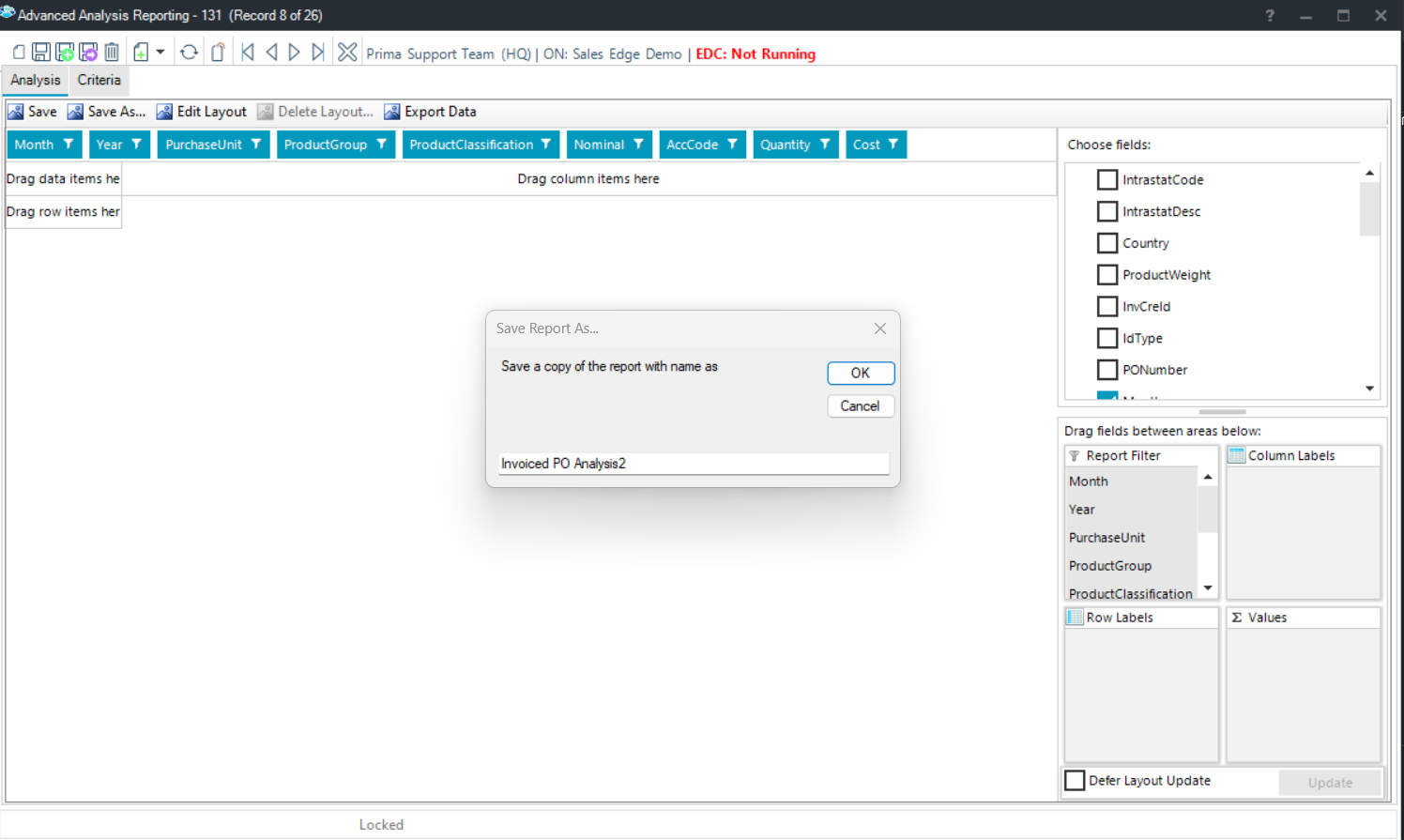1404x840 pixels.
Task: Click Export Data
Action: pos(431,112)
